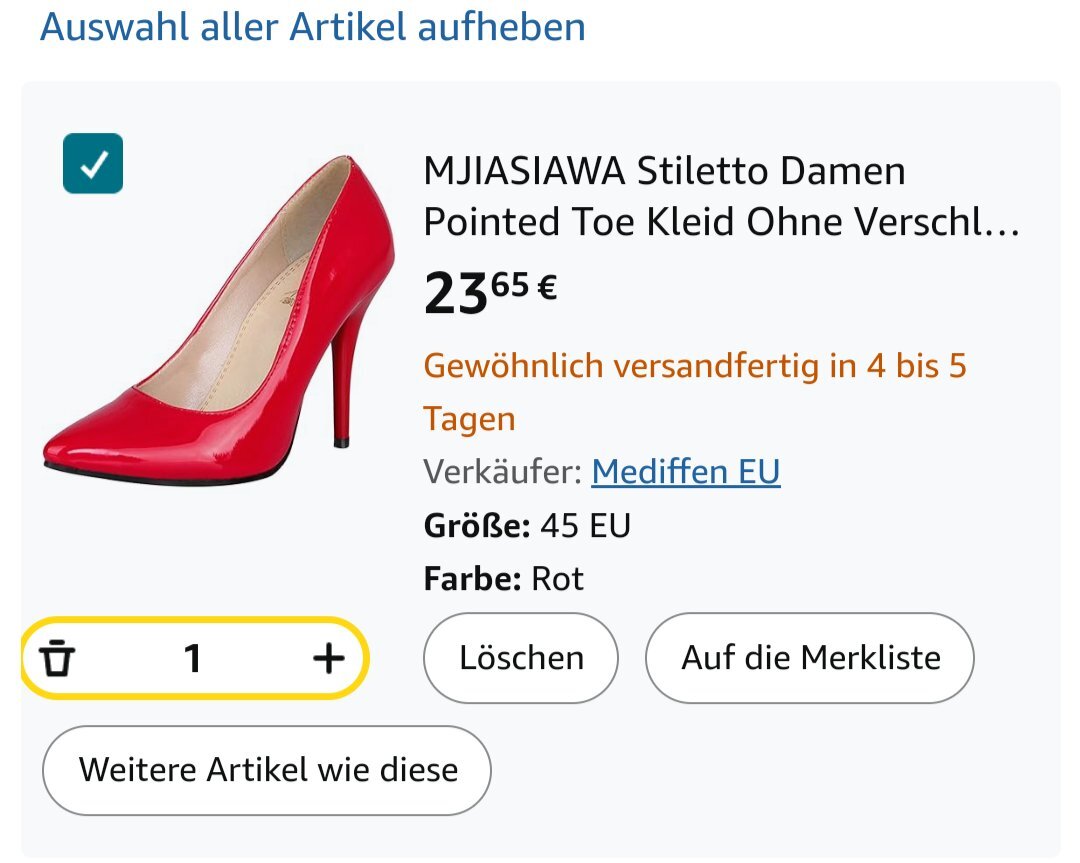Tap 'Weitere Artikel wie diese' button
The image size is (1080, 863).
[267, 770]
